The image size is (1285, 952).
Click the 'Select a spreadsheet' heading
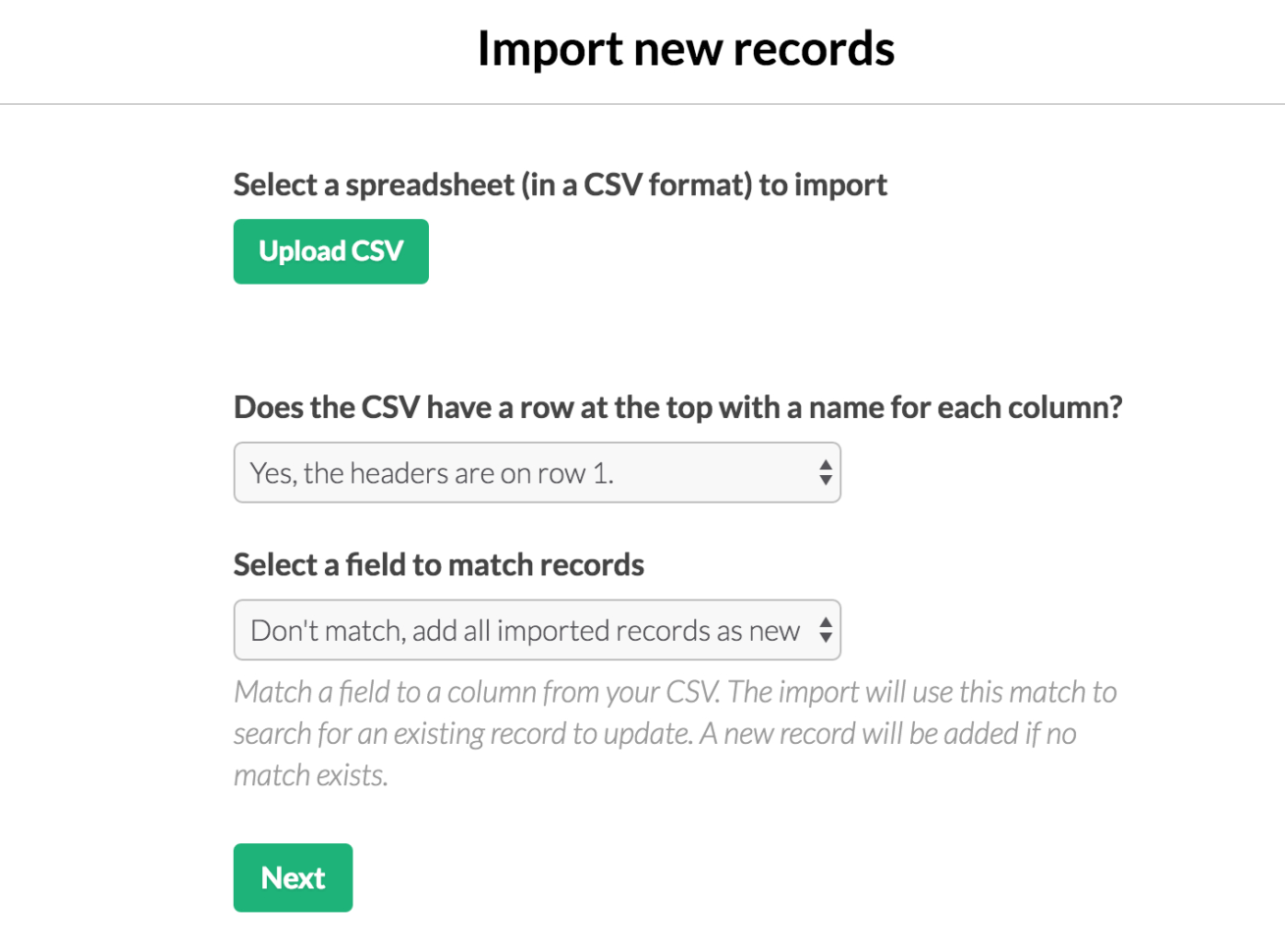pyautogui.click(x=560, y=185)
